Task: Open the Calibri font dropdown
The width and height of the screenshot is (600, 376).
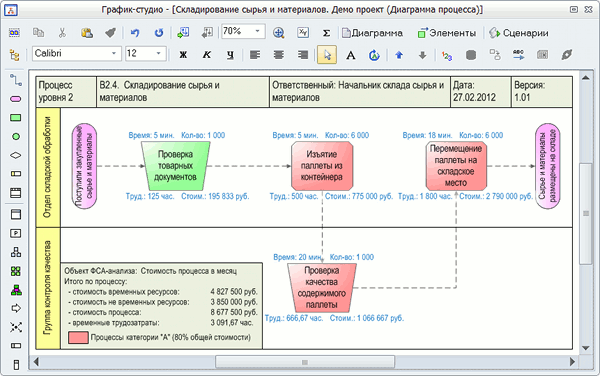Action: 114,54
